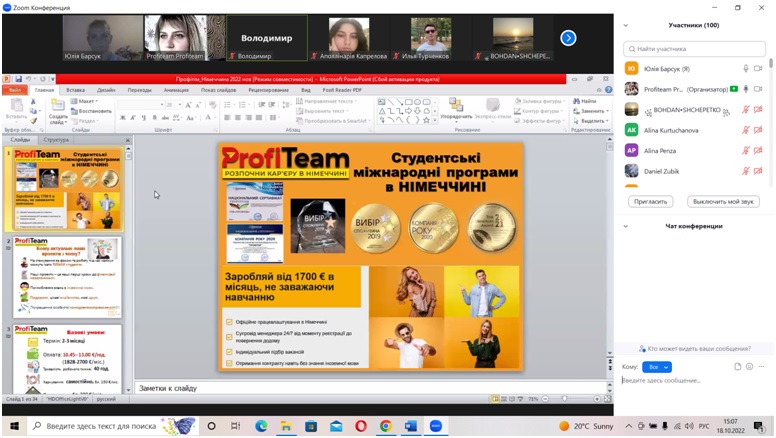Open the Анимация ribbon tab
776x438 pixels.
point(176,90)
